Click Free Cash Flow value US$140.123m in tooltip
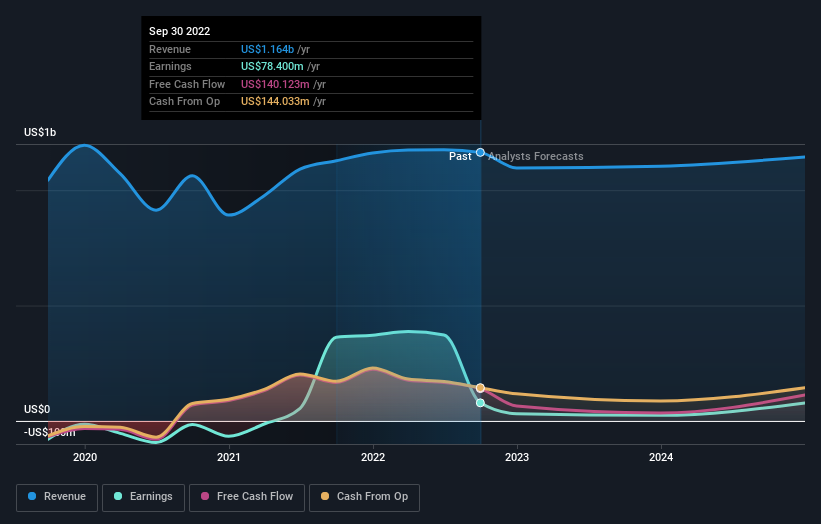This screenshot has height=524, width=821. click(275, 84)
